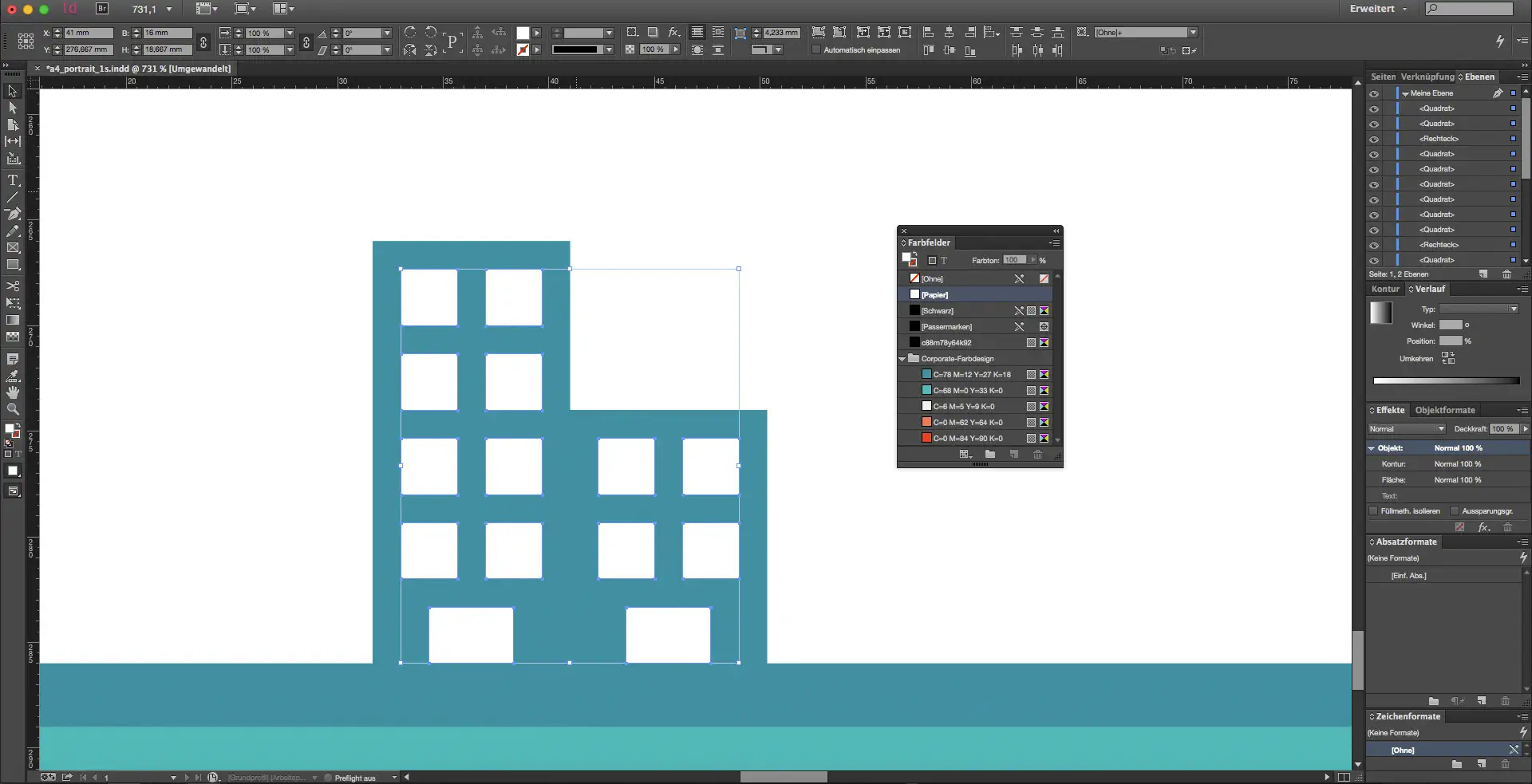Select the Hand tool
Screen dimensions: 1532x784
pyautogui.click(x=13, y=392)
